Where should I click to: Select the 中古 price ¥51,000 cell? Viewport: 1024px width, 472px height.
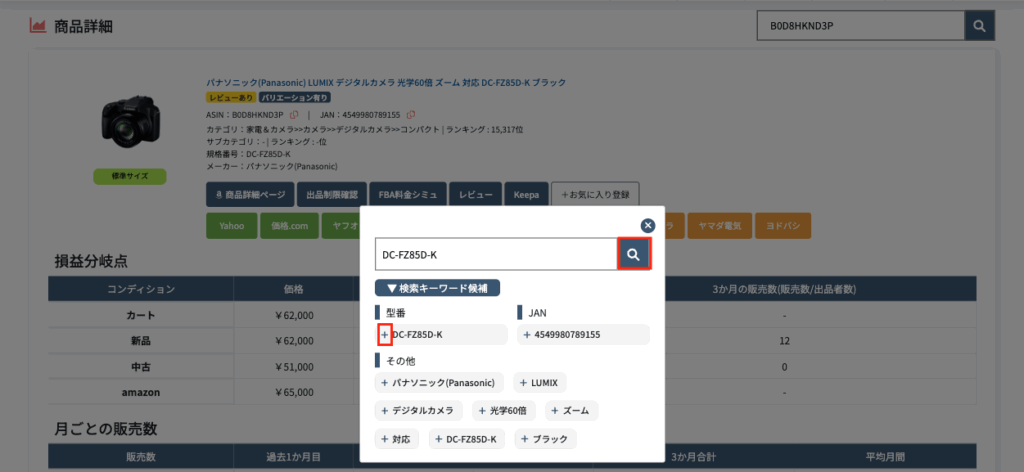[294, 367]
